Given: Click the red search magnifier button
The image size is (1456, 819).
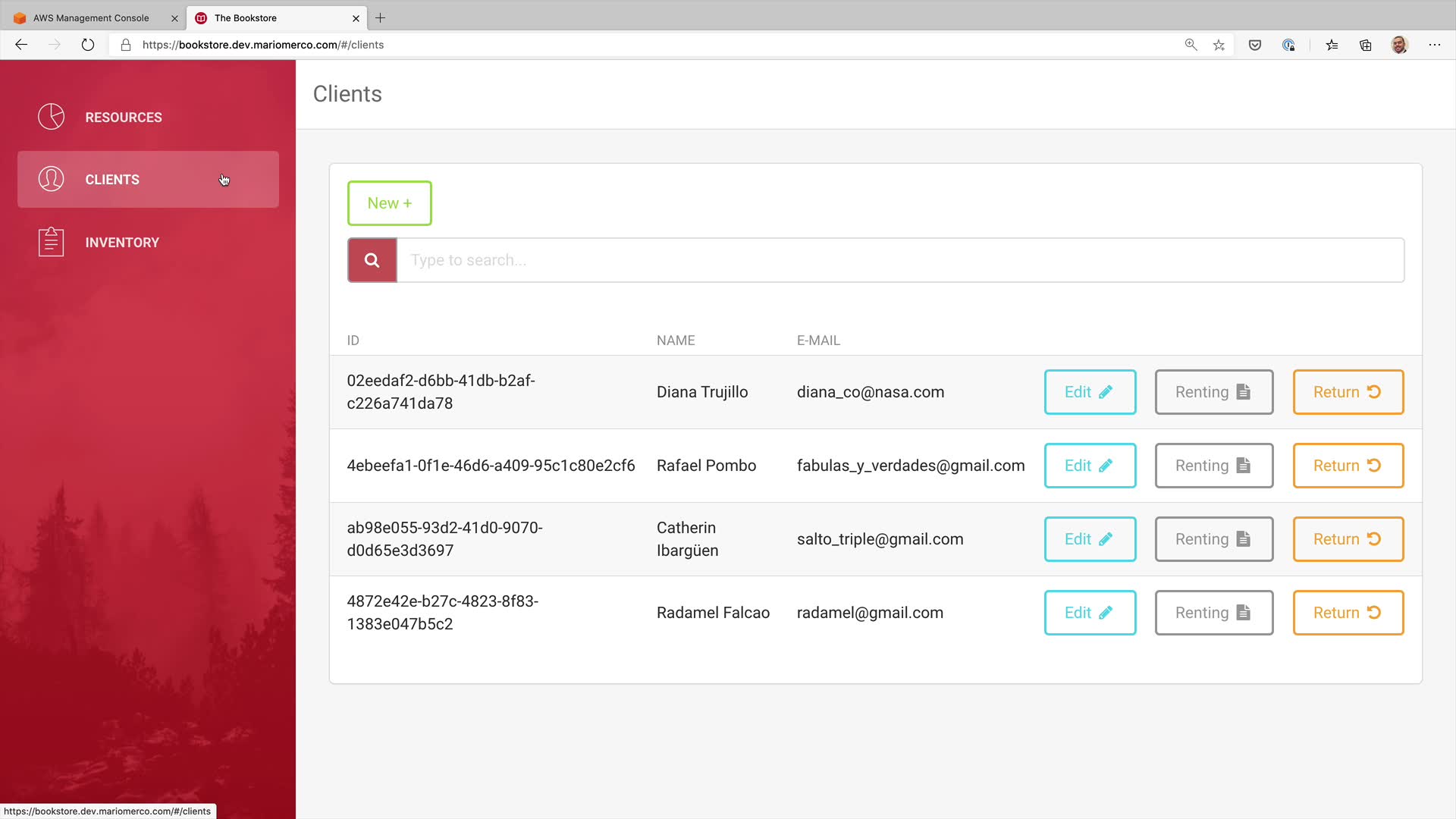Looking at the screenshot, I should coord(372,260).
